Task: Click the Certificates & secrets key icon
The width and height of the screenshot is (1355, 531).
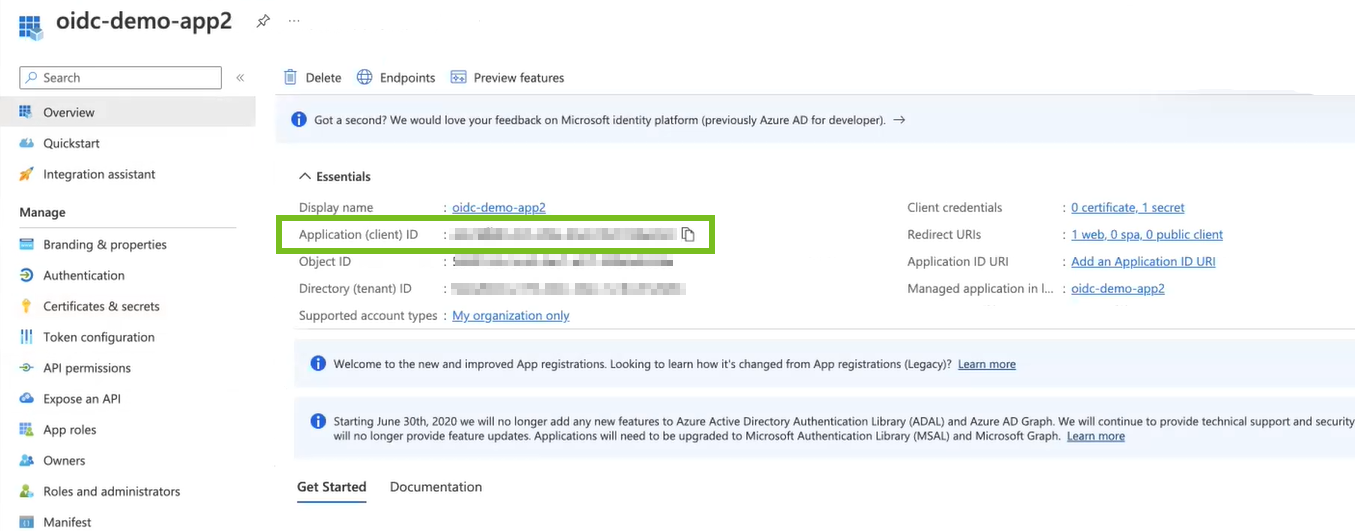Action: [x=26, y=306]
